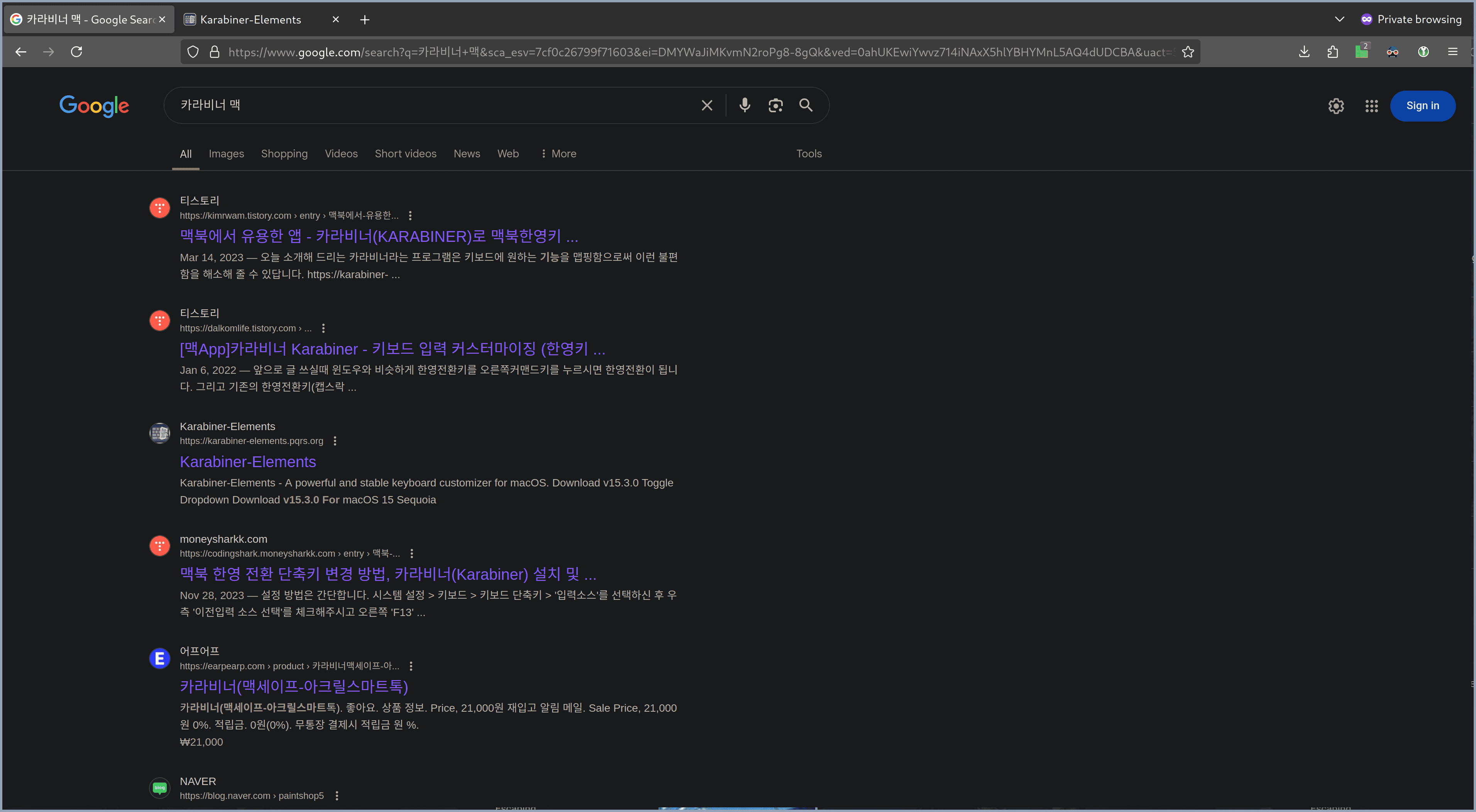Switch to Shopping results
The width and height of the screenshot is (1476, 812).
pyautogui.click(x=284, y=154)
